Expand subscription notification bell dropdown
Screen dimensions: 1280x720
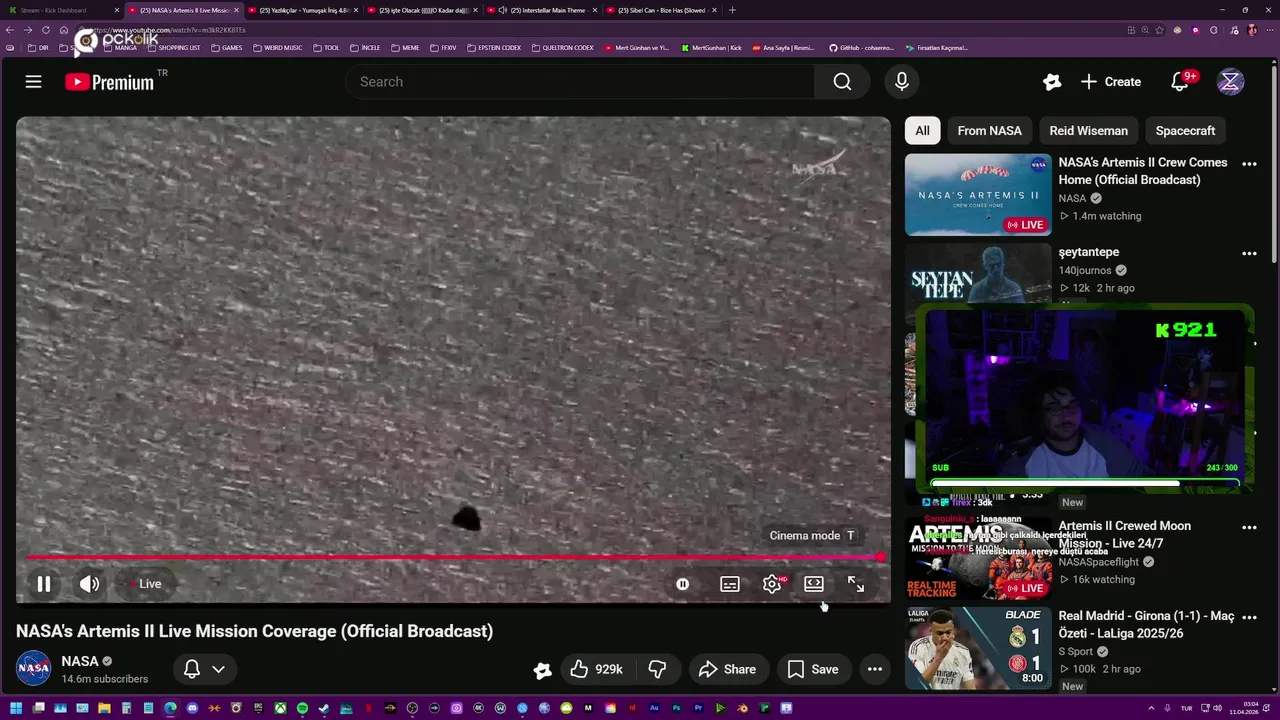click(204, 669)
